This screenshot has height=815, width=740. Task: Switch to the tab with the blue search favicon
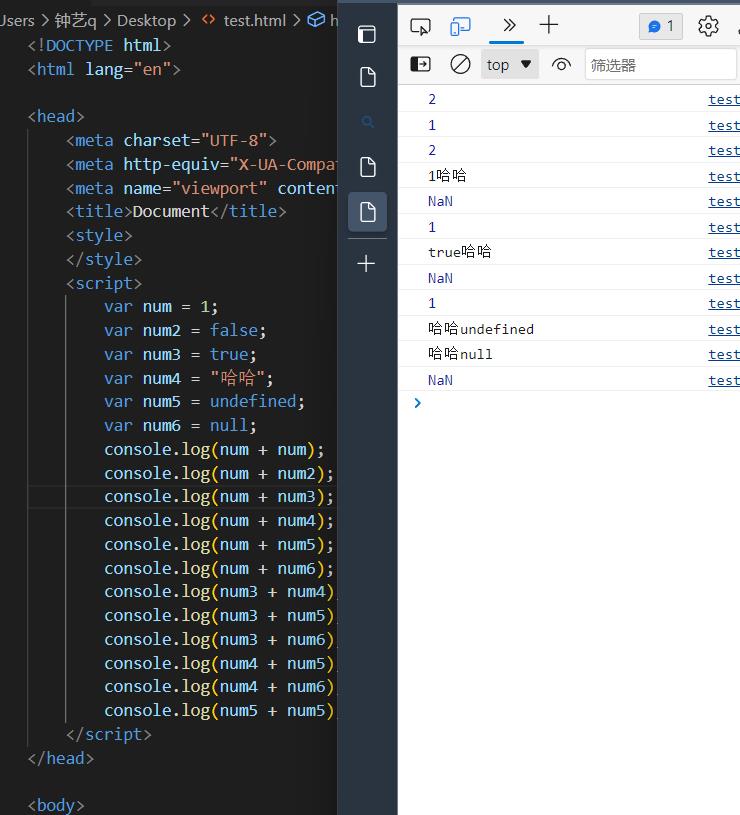(367, 122)
